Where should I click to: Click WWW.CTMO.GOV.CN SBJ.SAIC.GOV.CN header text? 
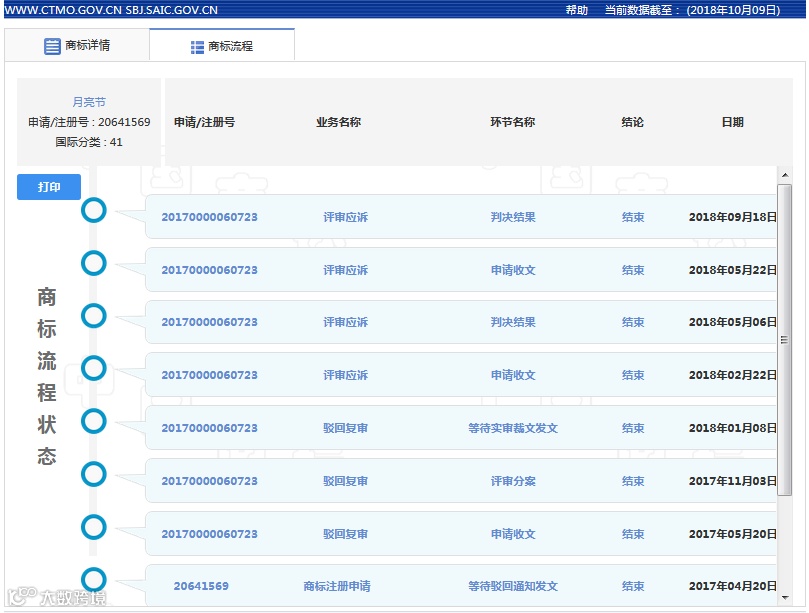coord(111,10)
